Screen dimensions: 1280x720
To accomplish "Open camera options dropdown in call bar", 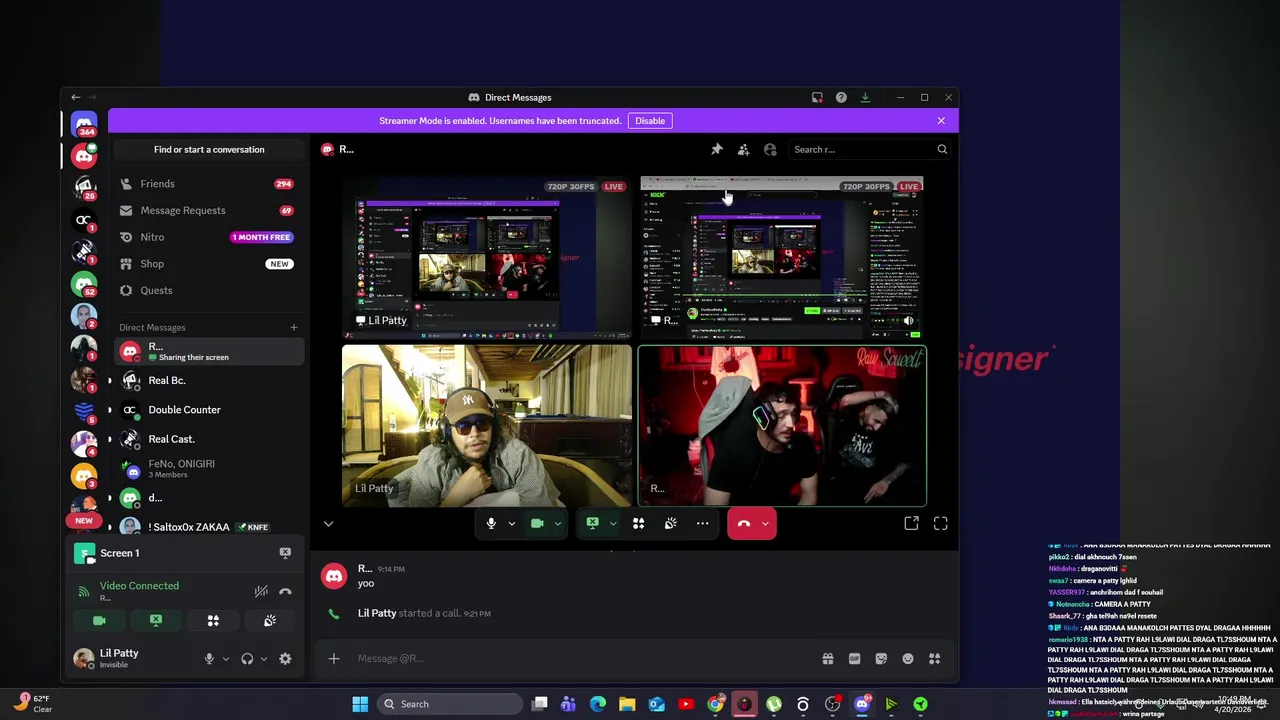I will 558,523.
